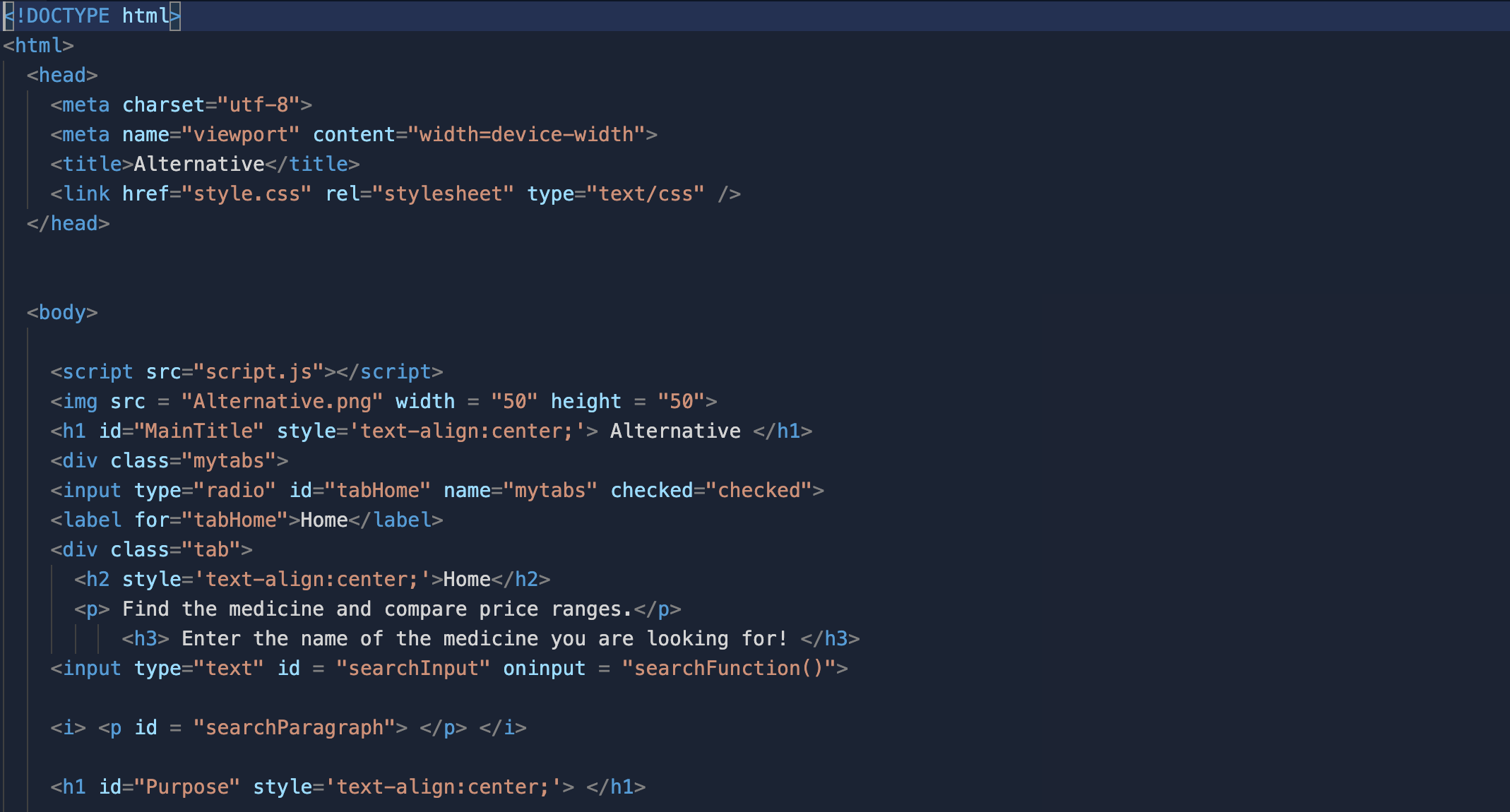Click the "searchFunction()" oninput value
The height and width of the screenshot is (812, 1510).
coord(728,668)
